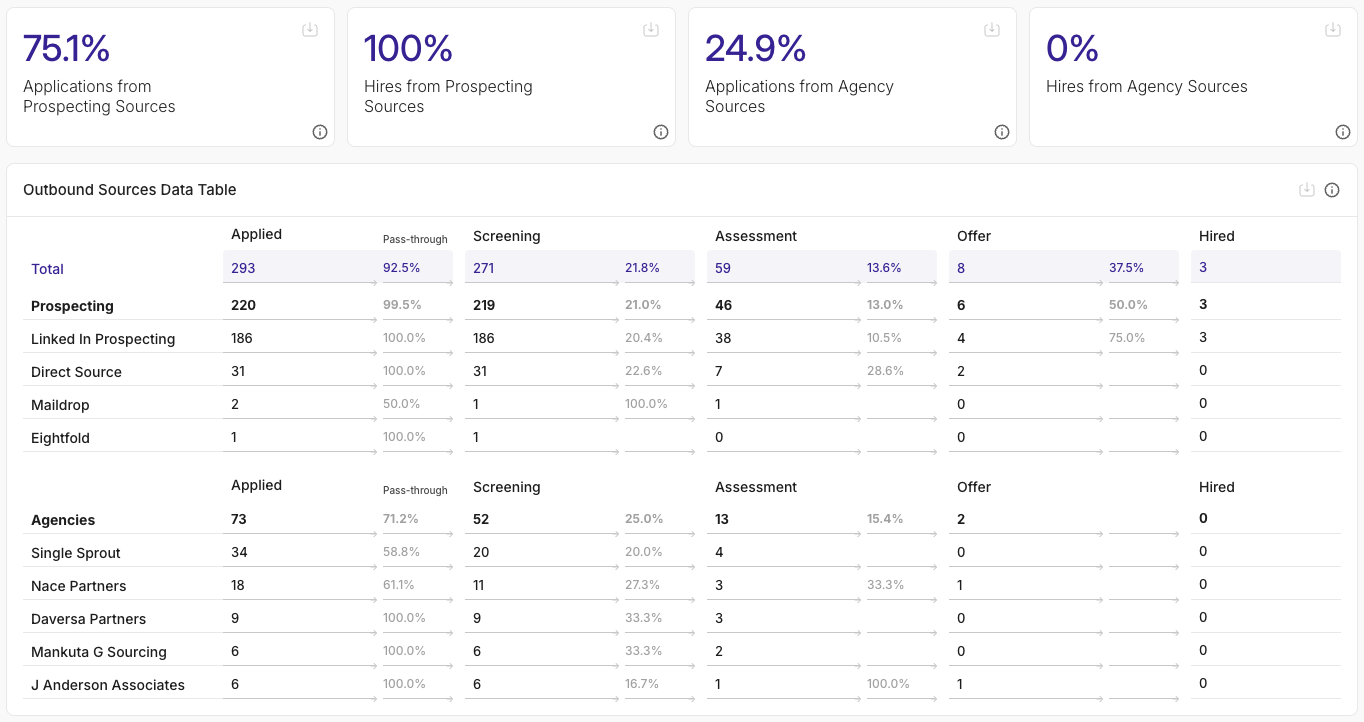The height and width of the screenshot is (722, 1364).
Task: Click Prospecting screening value 219
Action: click(x=484, y=305)
